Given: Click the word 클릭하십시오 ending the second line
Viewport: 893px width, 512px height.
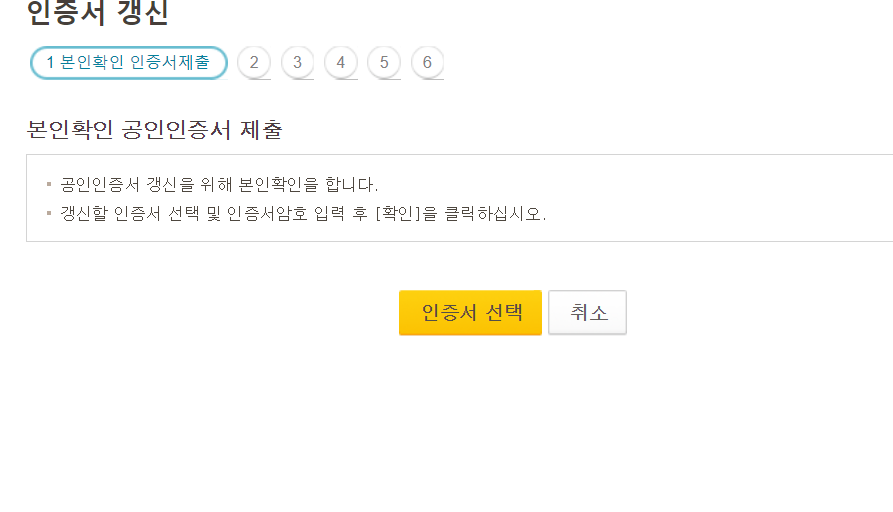Looking at the screenshot, I should tap(495, 214).
